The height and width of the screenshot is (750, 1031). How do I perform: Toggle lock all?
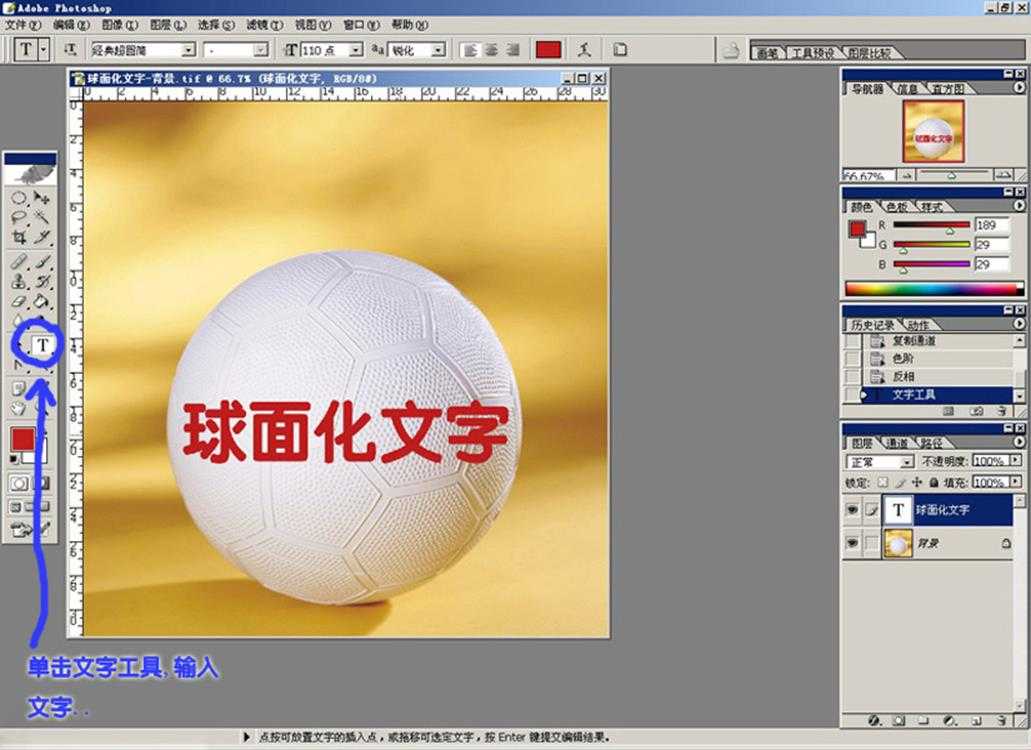(934, 482)
